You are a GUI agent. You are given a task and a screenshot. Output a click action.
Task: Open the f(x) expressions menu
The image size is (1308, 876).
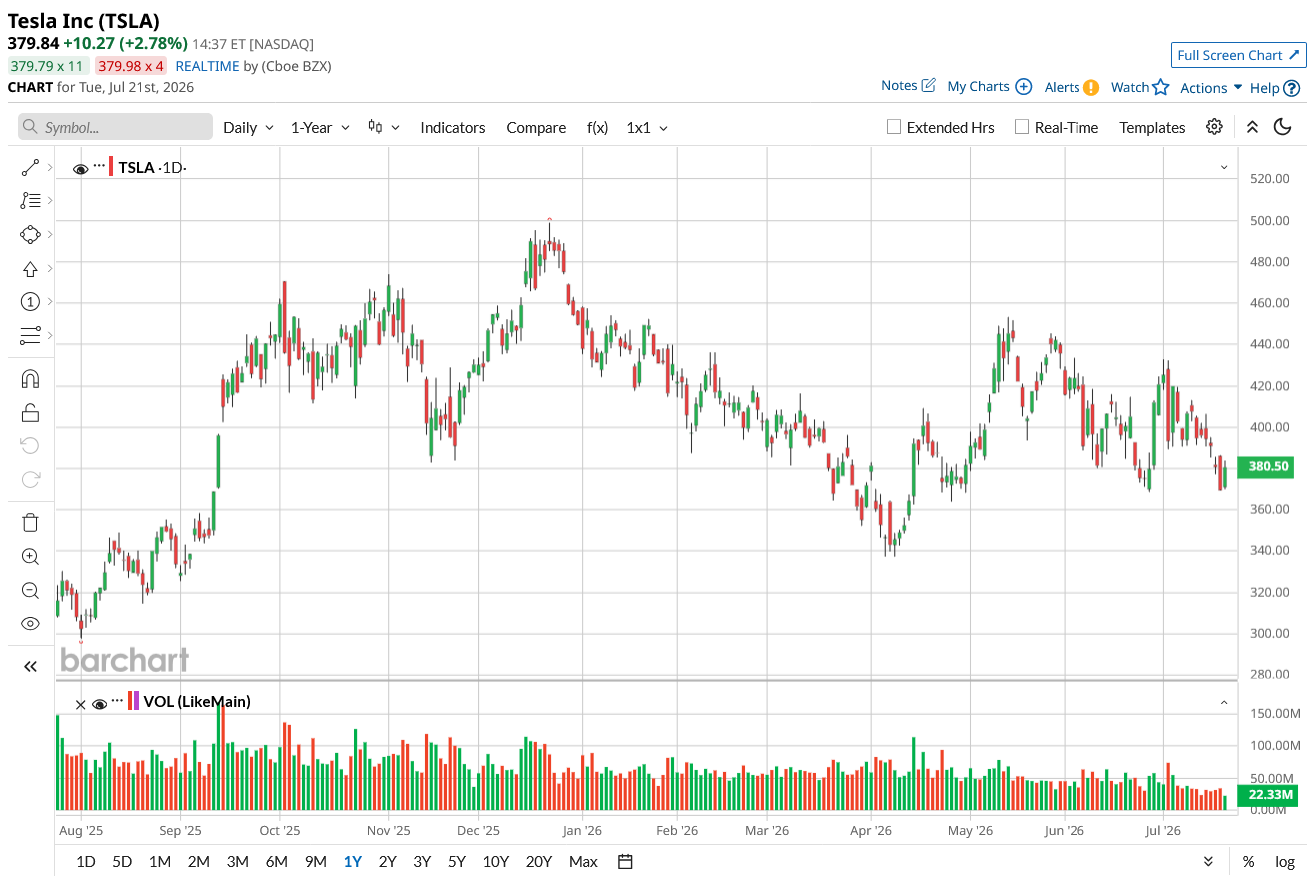[x=597, y=127]
